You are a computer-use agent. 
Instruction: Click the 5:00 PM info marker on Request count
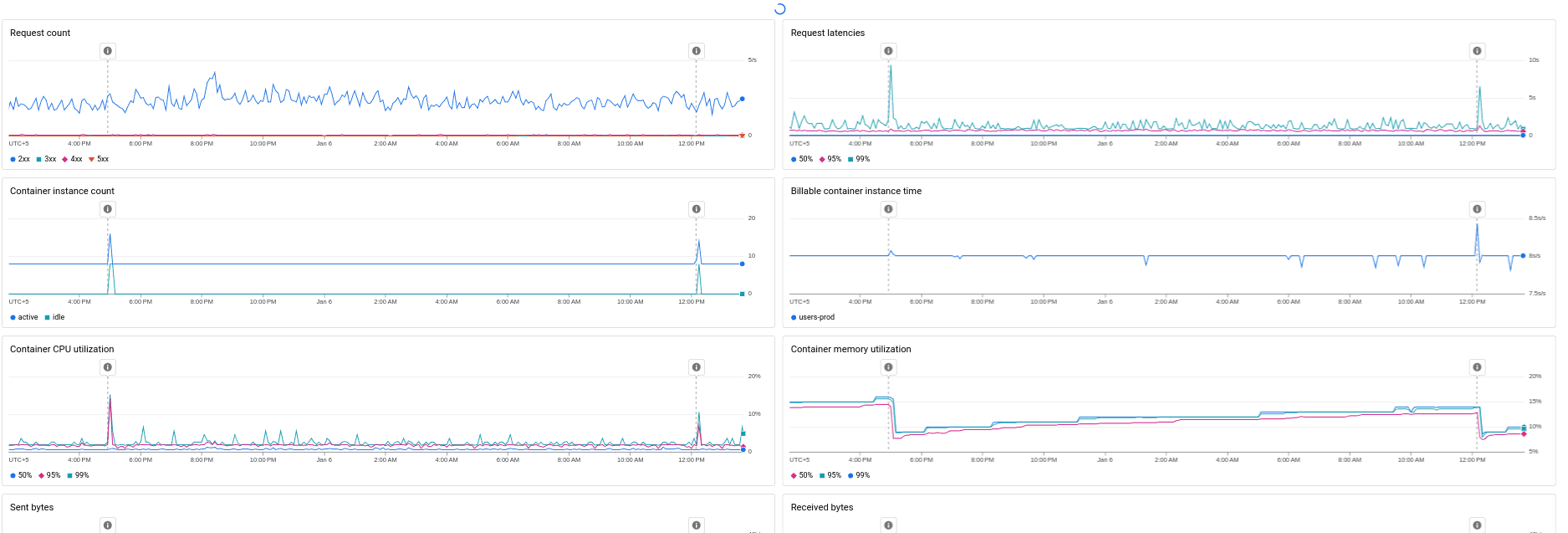(108, 51)
